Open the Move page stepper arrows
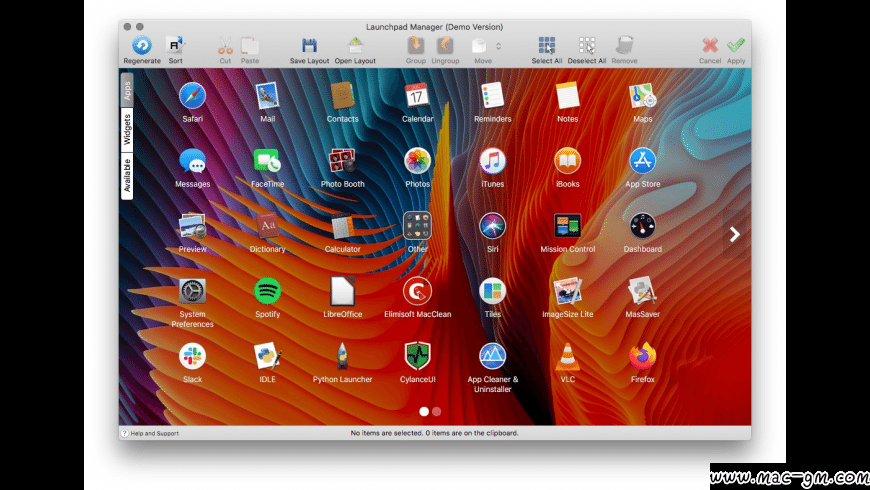 [498, 46]
